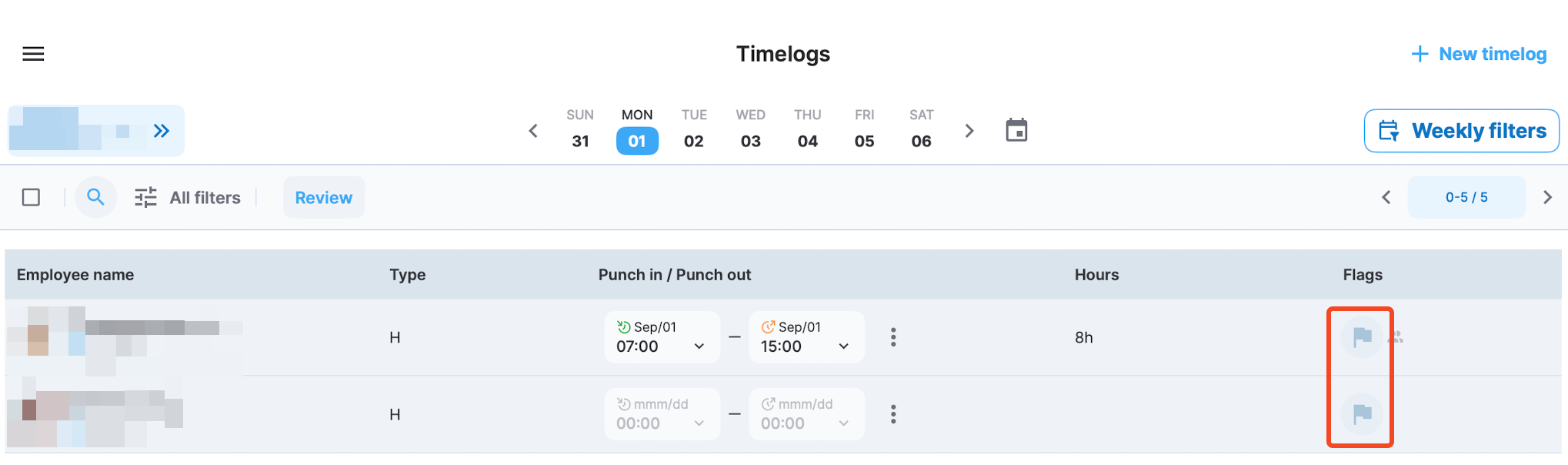Open the three-dot menu for the empty timelog
Screen dimensions: 1568x465
pyautogui.click(x=893, y=414)
